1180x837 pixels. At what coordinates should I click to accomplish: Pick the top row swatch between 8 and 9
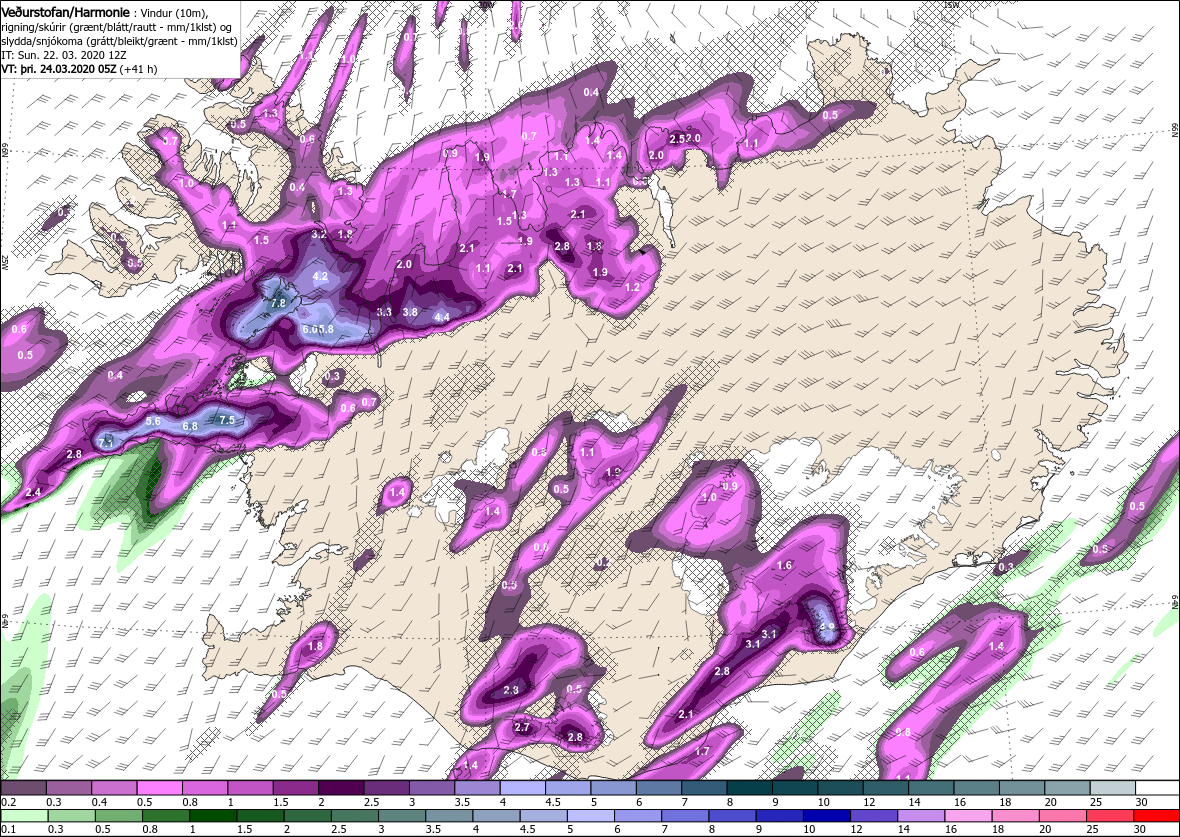(x=750, y=787)
